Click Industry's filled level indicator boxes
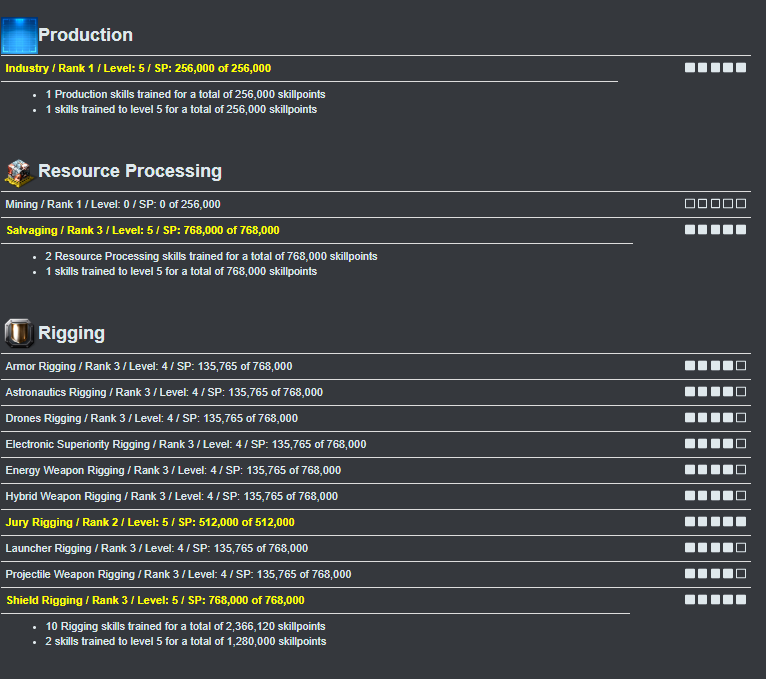The image size is (766, 679). 715,68
